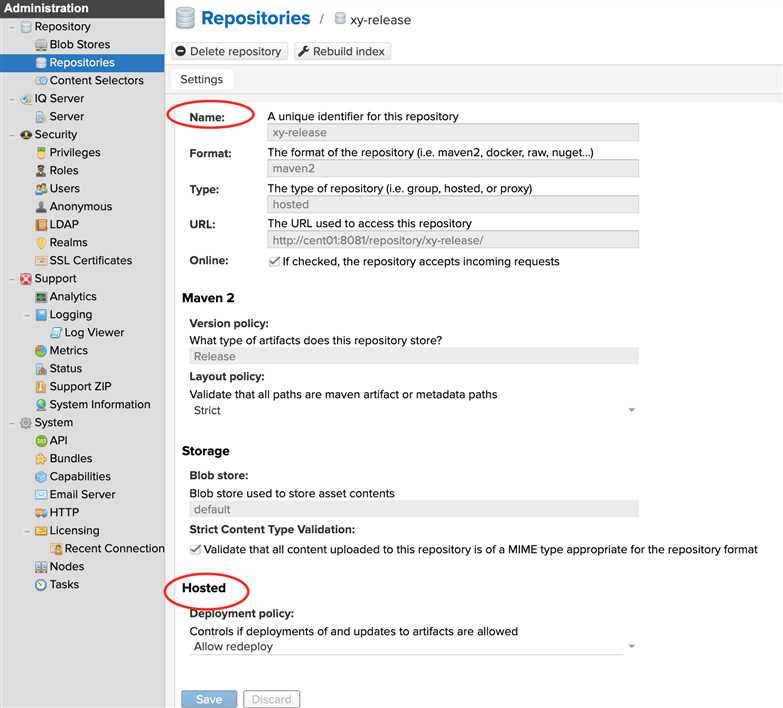
Task: Click the LDAP book icon
Action: (x=41, y=225)
